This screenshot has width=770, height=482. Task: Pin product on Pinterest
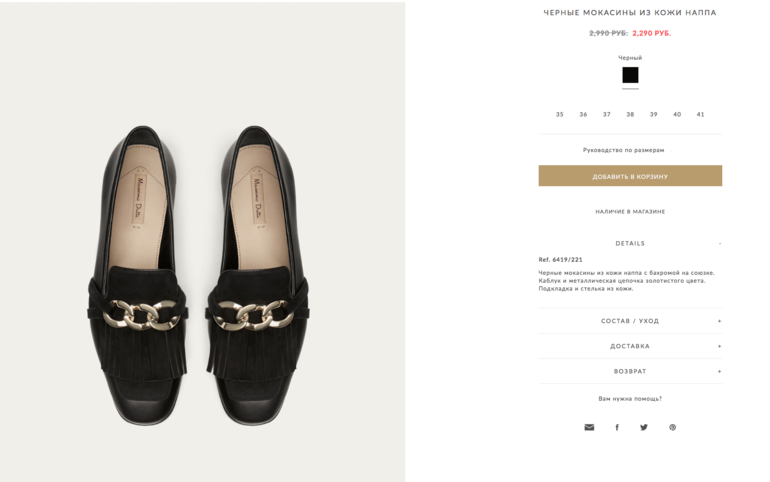point(672,427)
